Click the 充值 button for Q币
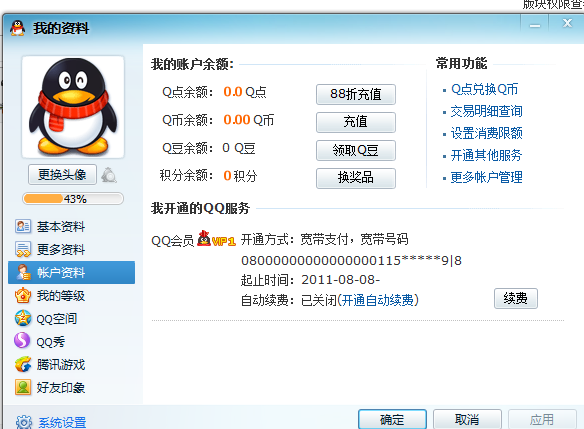Viewport: 584px width, 429px height. pyautogui.click(x=356, y=122)
